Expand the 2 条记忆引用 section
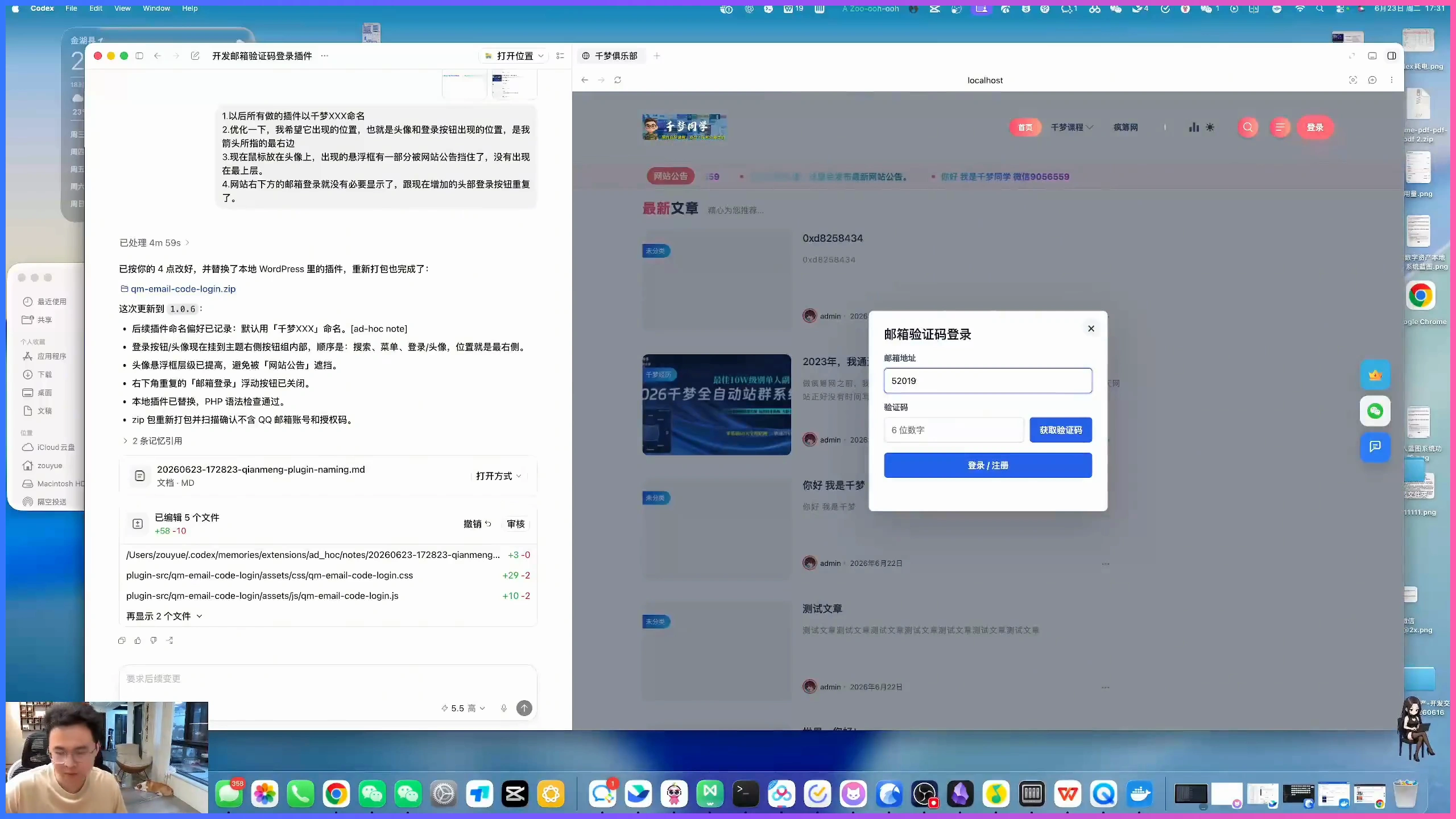Screen dimensions: 1456x819 pos(152,441)
